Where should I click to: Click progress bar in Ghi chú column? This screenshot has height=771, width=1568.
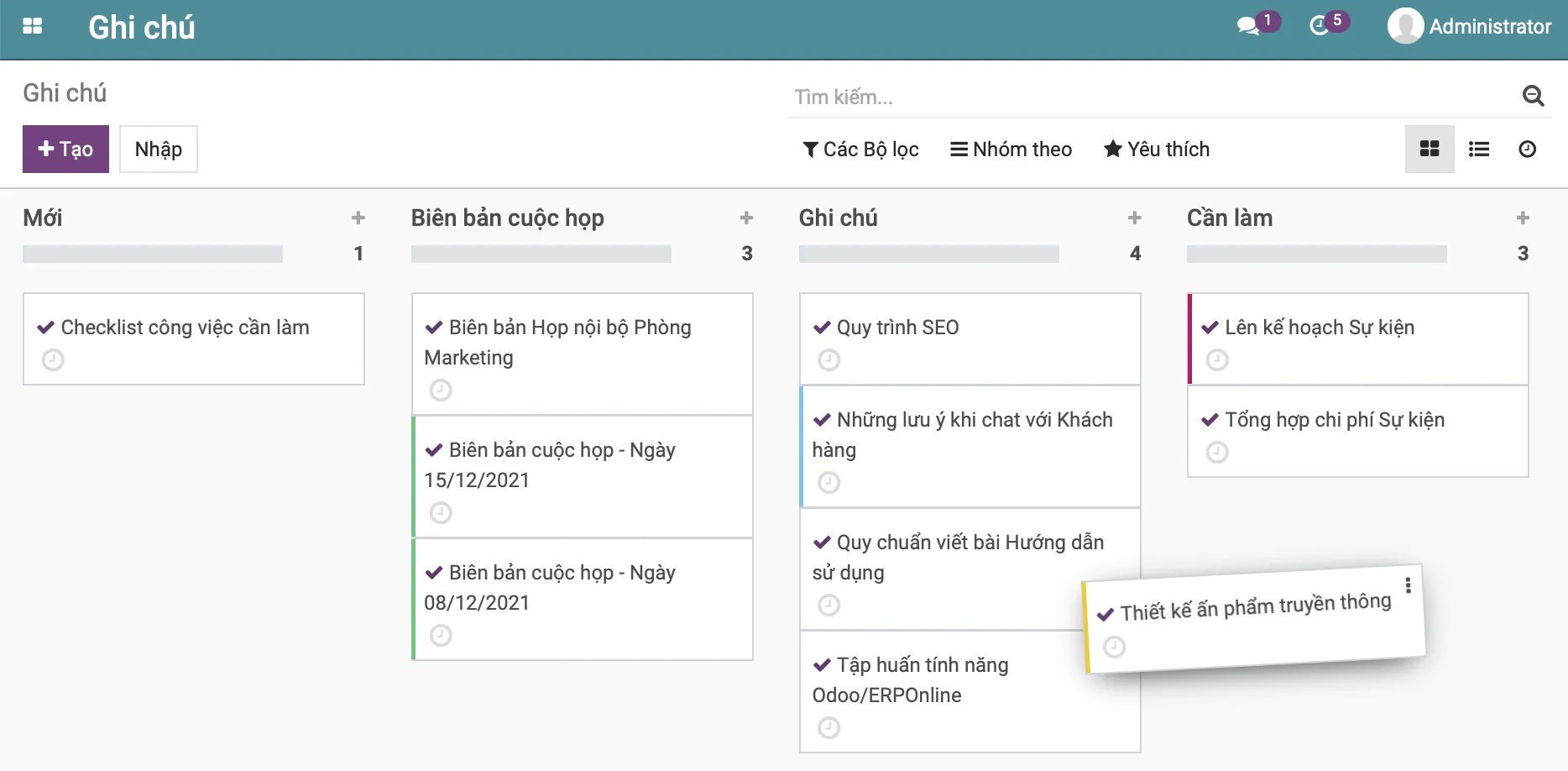point(928,254)
